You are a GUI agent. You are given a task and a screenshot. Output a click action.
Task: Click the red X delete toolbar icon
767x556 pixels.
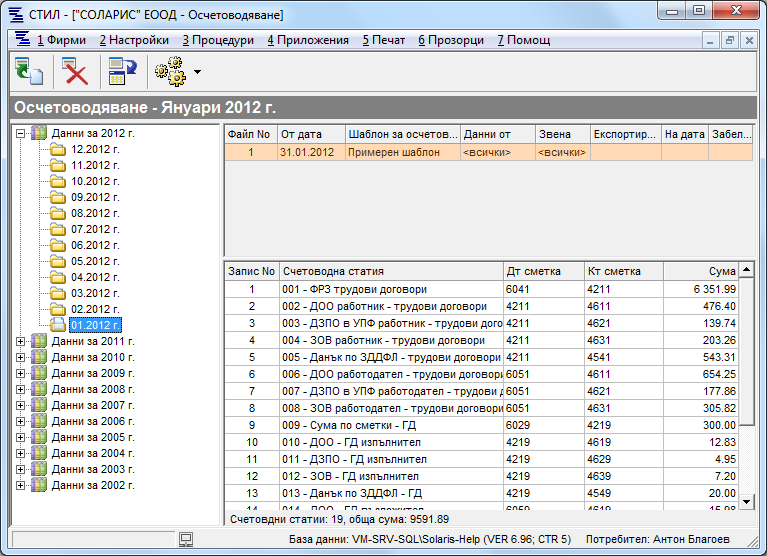pos(75,71)
